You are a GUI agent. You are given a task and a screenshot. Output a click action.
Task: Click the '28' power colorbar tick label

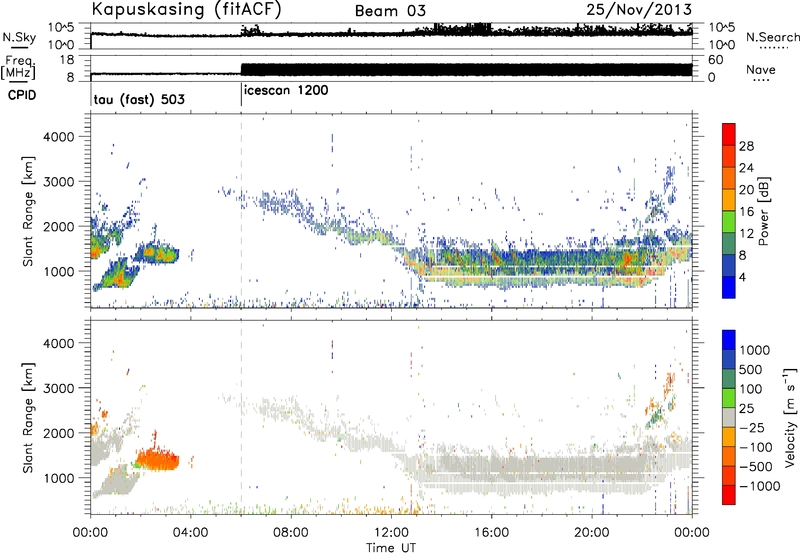click(x=746, y=146)
